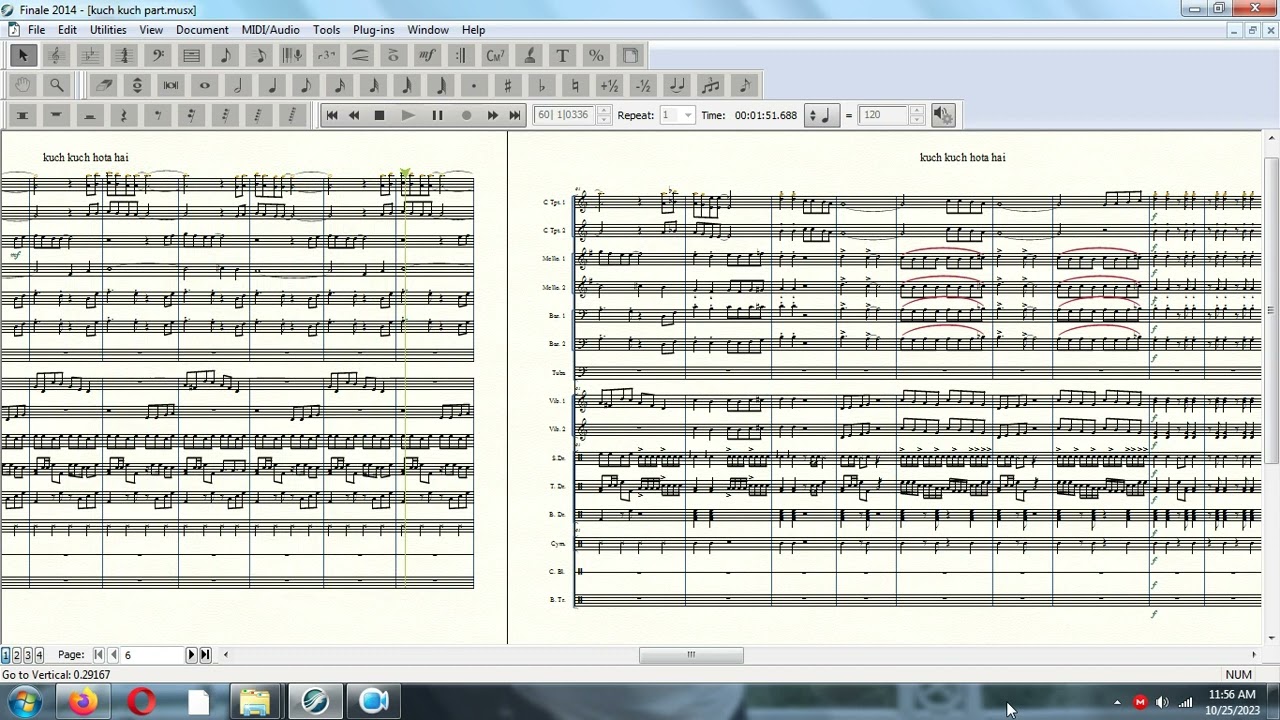This screenshot has width=1280, height=720.
Task: Open the Utilities menu
Action: tap(108, 30)
